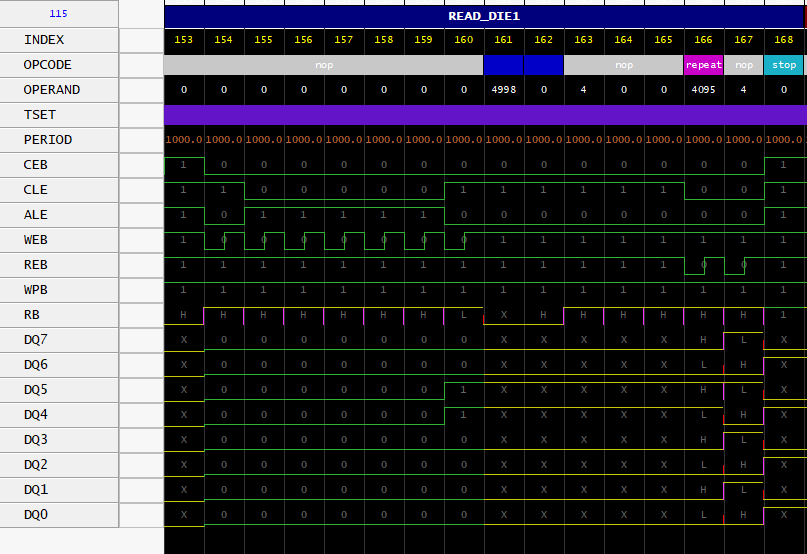This screenshot has height=554, width=807.
Task: Click the blue opcode cell at index 161
Action: (x=503, y=65)
